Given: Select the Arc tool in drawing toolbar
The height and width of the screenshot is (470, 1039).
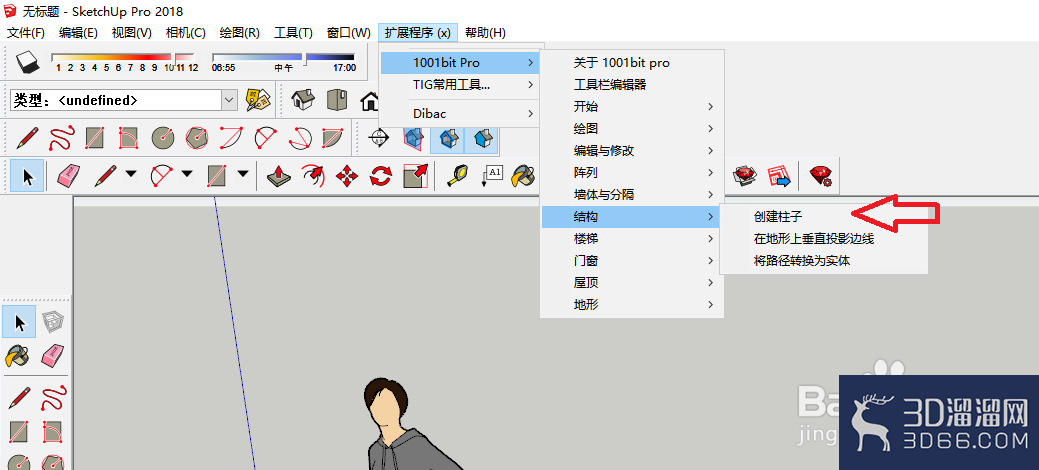Looking at the screenshot, I should click(231, 138).
